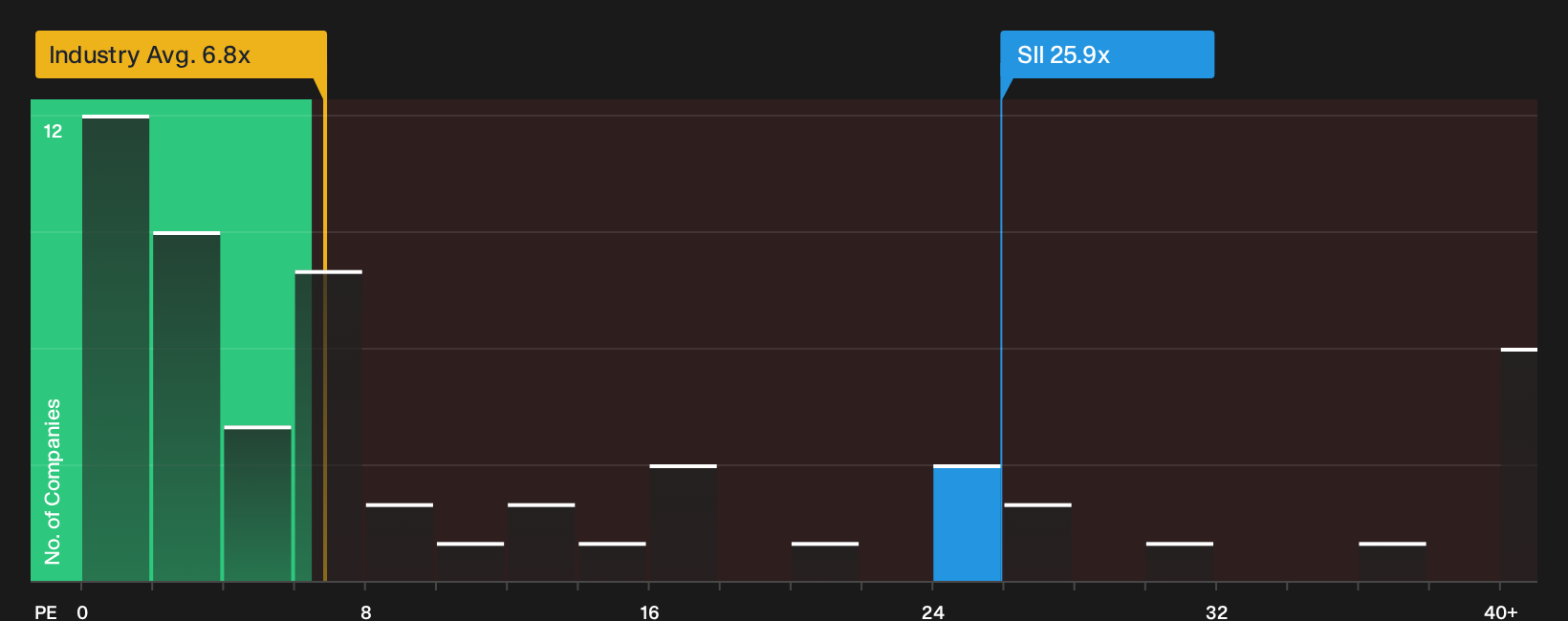The image size is (1568, 621).
Task: Click the small bar just before PE 16
Action: click(612, 562)
